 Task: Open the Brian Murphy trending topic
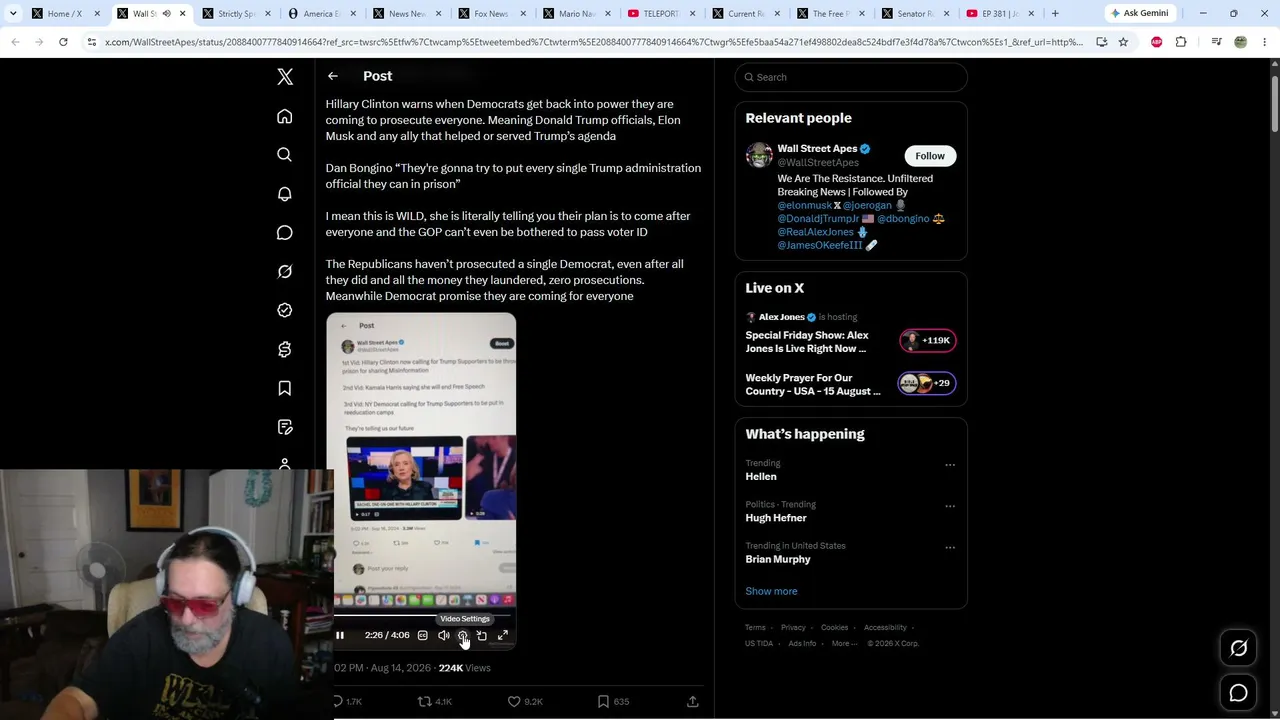(778, 559)
